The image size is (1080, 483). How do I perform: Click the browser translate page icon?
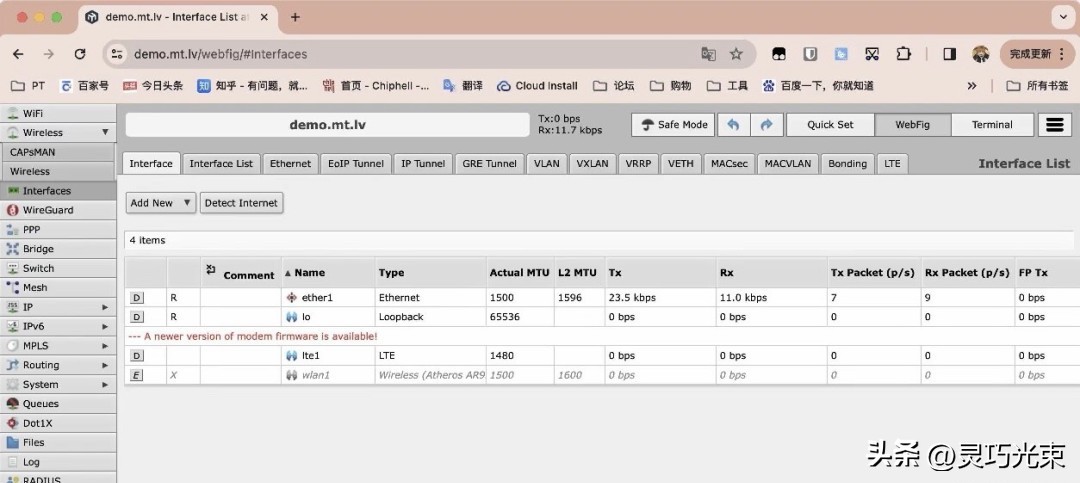click(708, 54)
